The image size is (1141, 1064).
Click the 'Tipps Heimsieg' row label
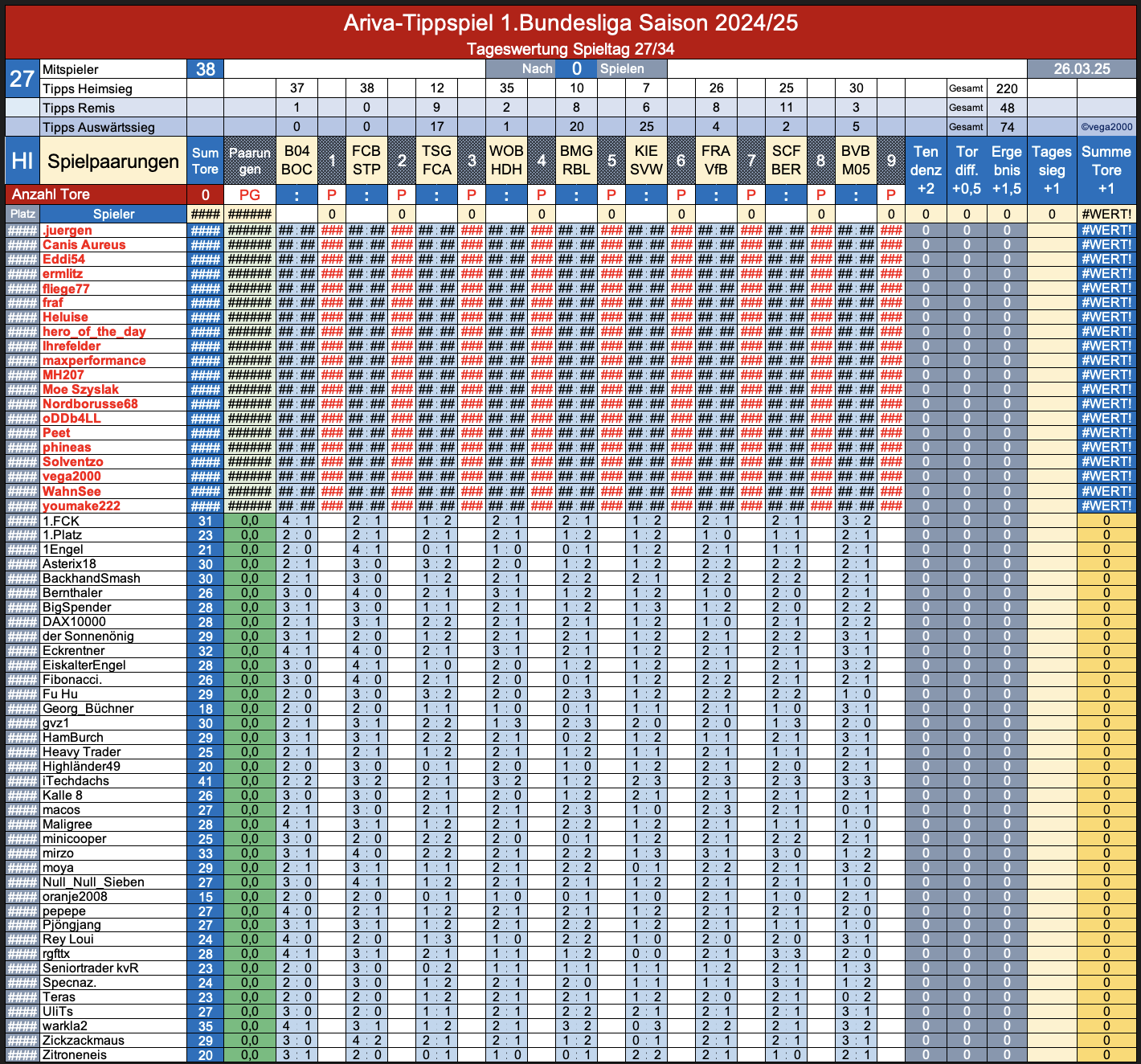[87, 88]
